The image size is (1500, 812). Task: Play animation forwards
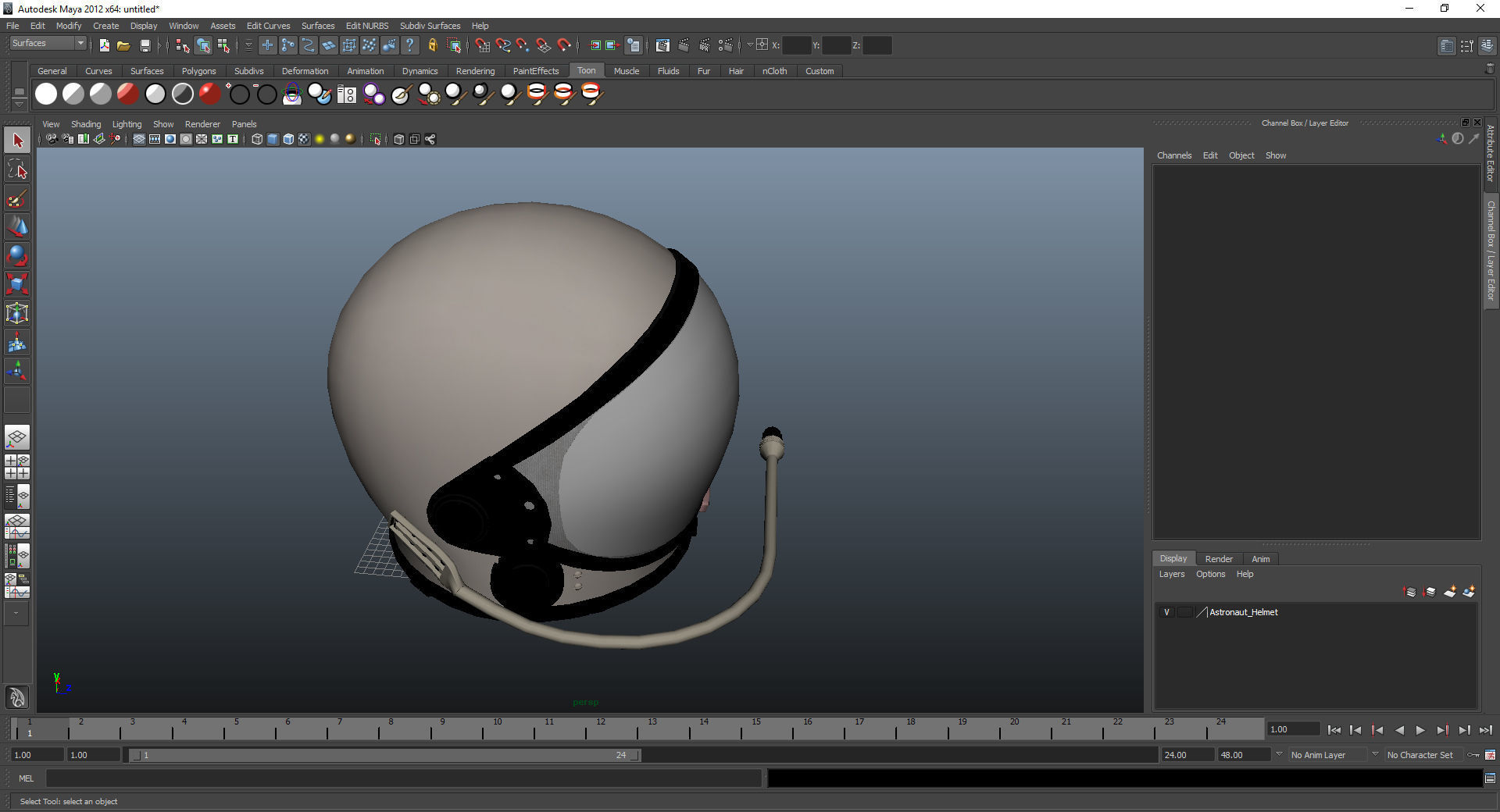[1420, 730]
